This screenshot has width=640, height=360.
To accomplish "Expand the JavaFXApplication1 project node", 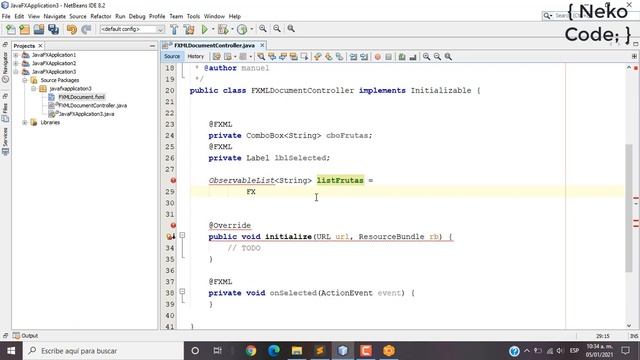I will pos(16,55).
